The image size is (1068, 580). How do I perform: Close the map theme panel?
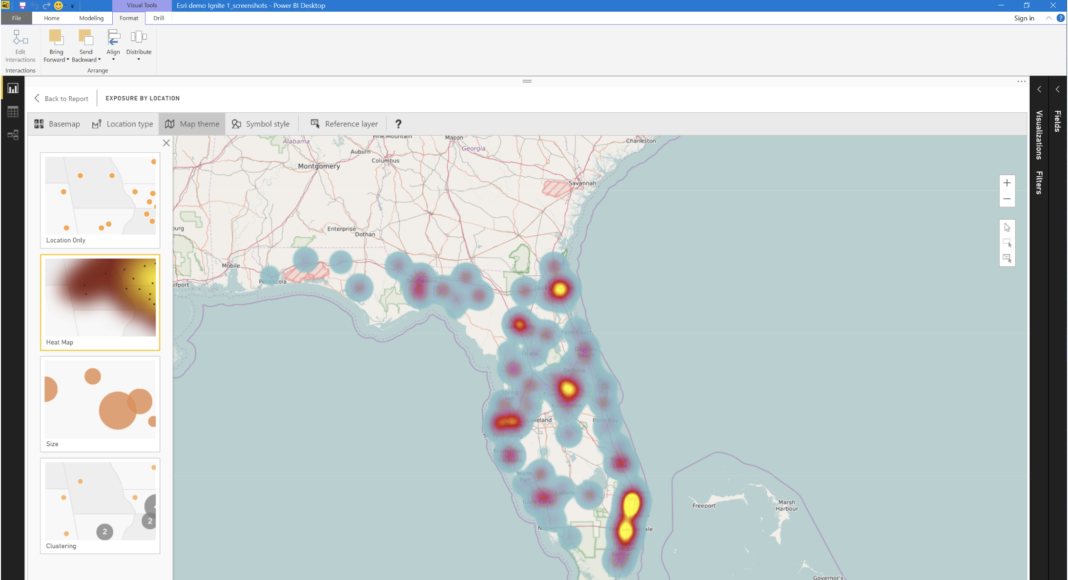[x=166, y=143]
